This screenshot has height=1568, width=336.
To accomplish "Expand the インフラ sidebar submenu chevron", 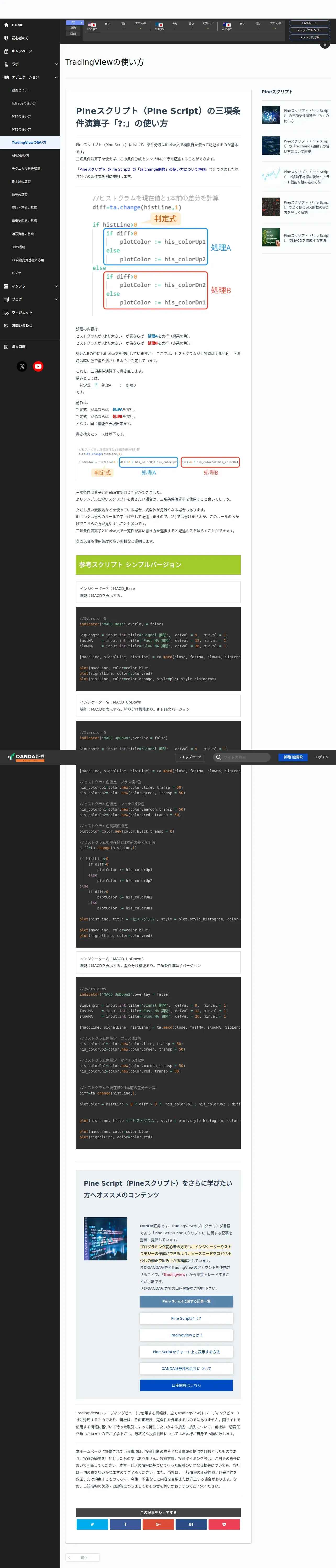I will tap(56, 286).
